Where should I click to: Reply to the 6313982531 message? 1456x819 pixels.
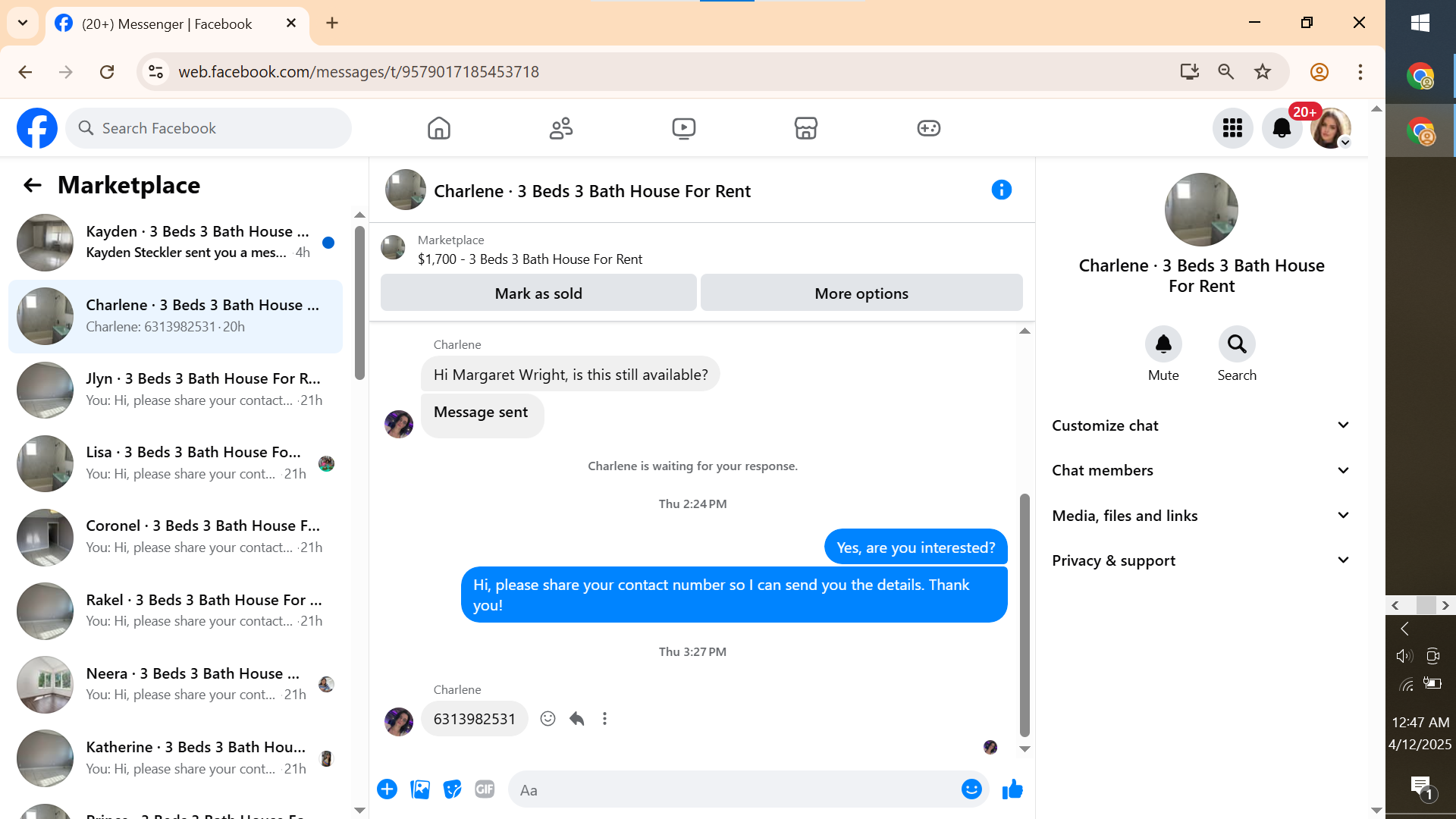click(576, 719)
